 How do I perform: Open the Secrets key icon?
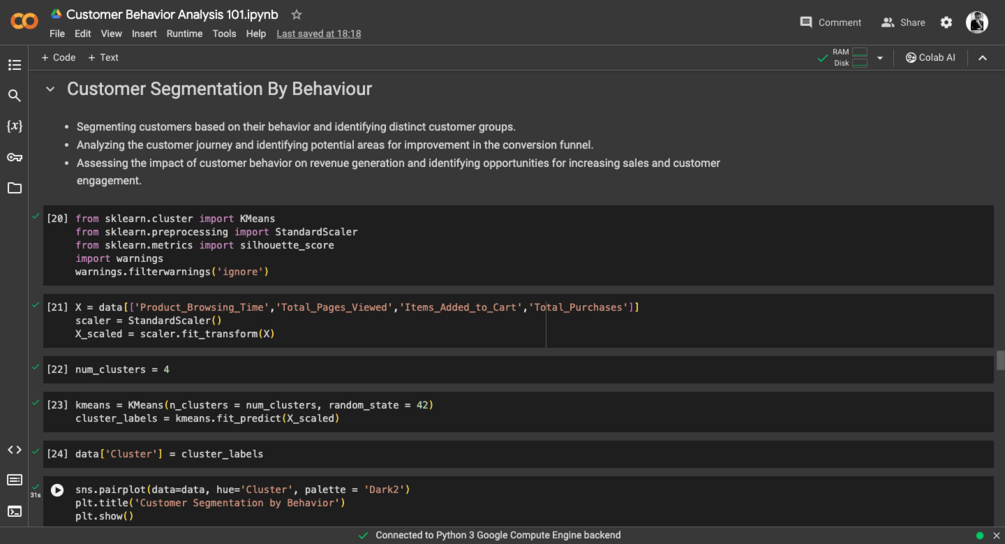point(14,157)
